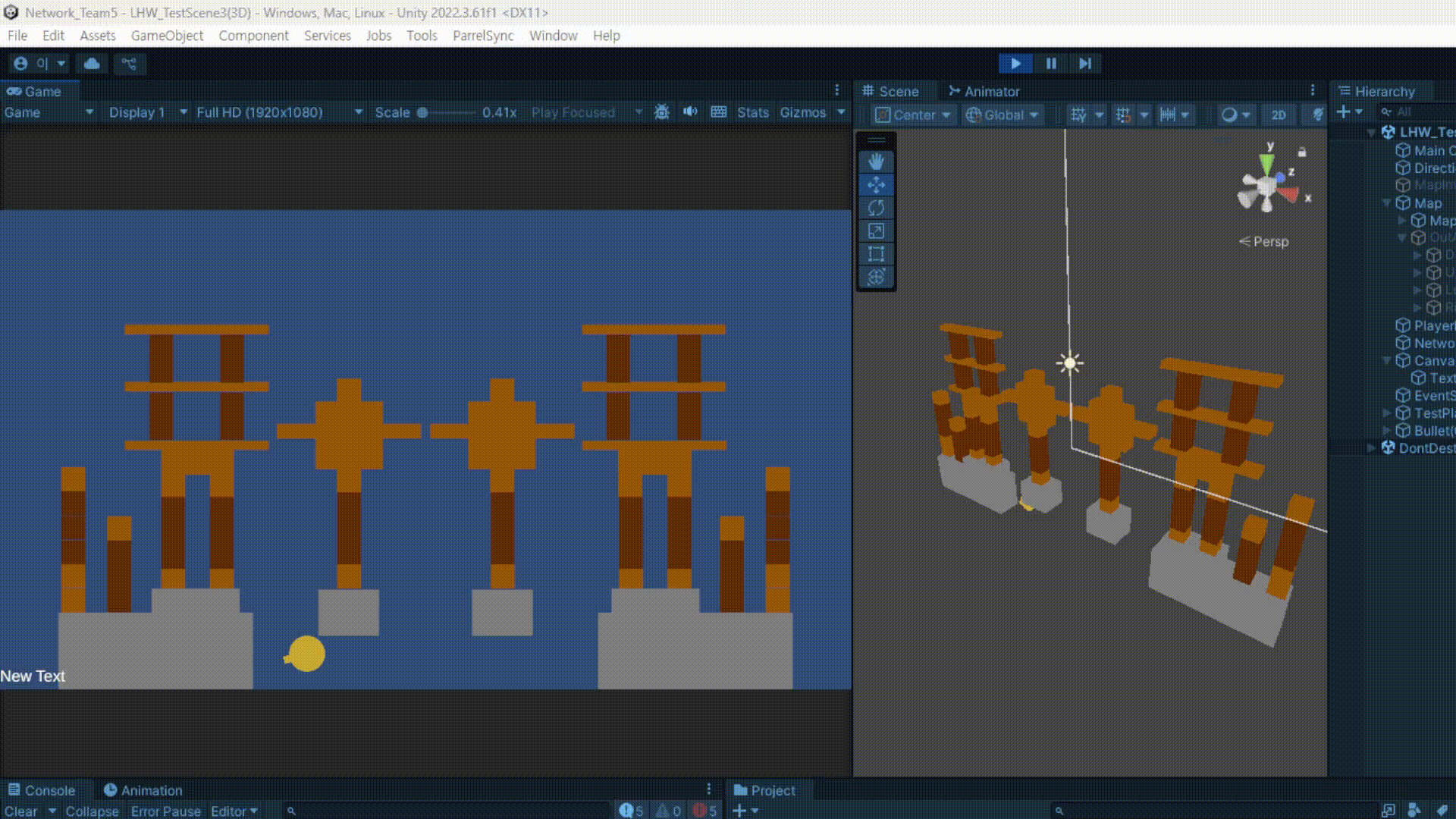
Task: Open the GameObject menu
Action: coord(167,36)
